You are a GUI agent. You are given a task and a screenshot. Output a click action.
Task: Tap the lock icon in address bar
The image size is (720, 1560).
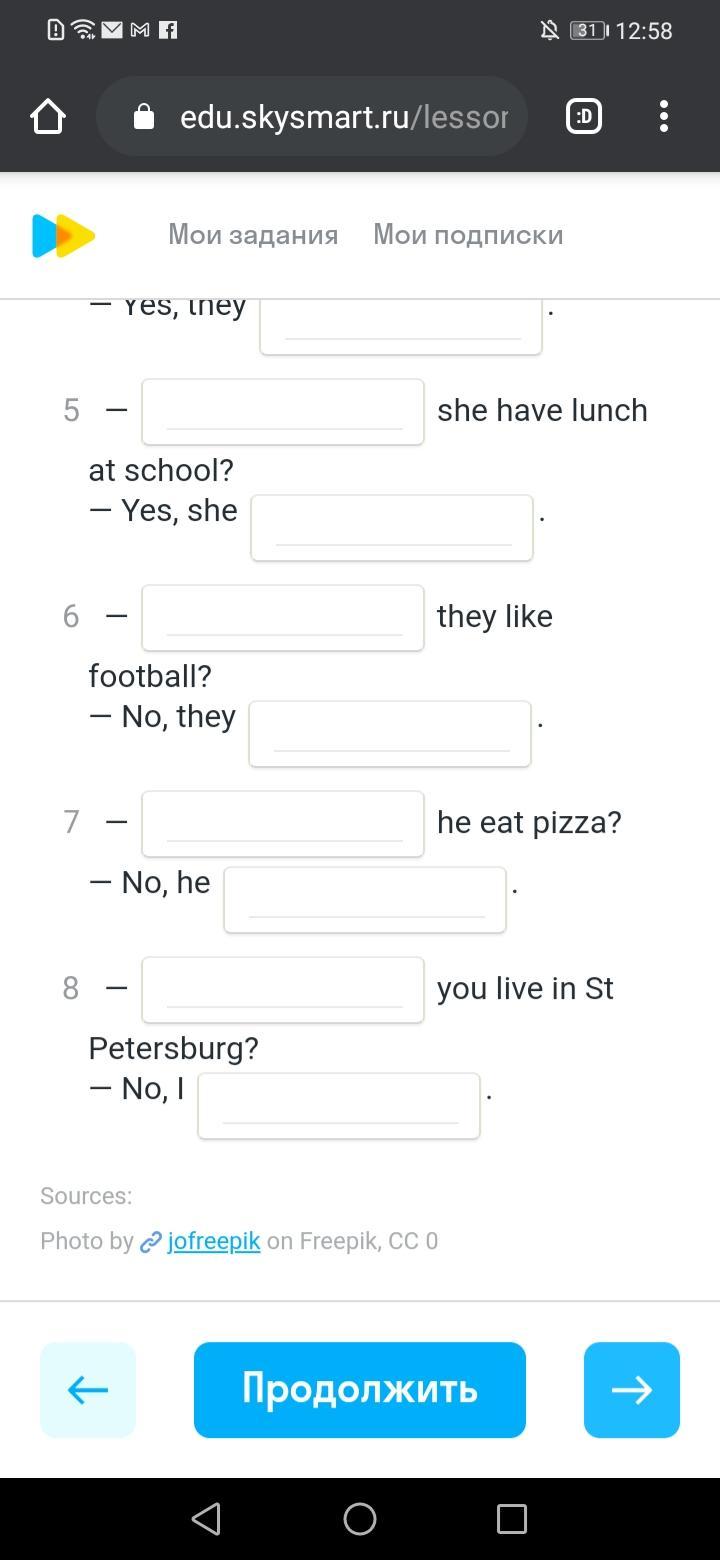[144, 117]
